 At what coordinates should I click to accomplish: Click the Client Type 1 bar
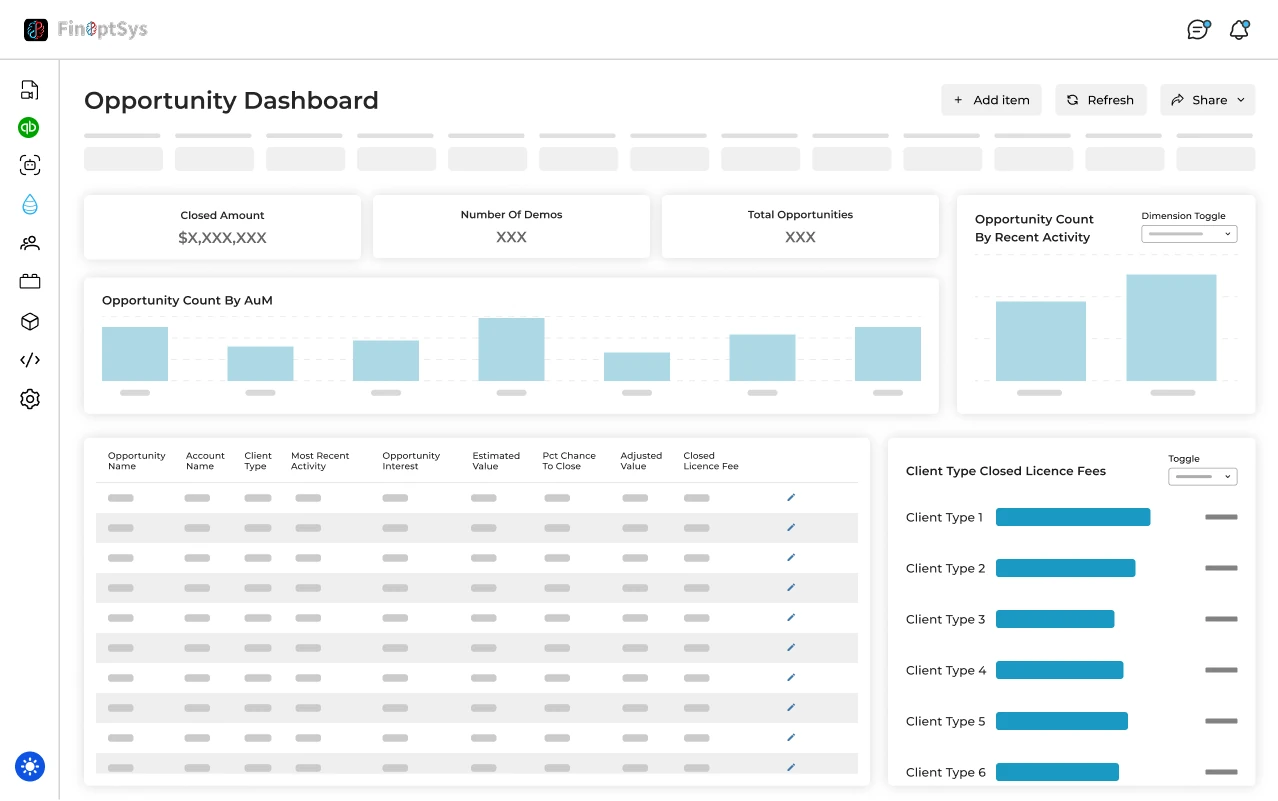click(x=1073, y=517)
